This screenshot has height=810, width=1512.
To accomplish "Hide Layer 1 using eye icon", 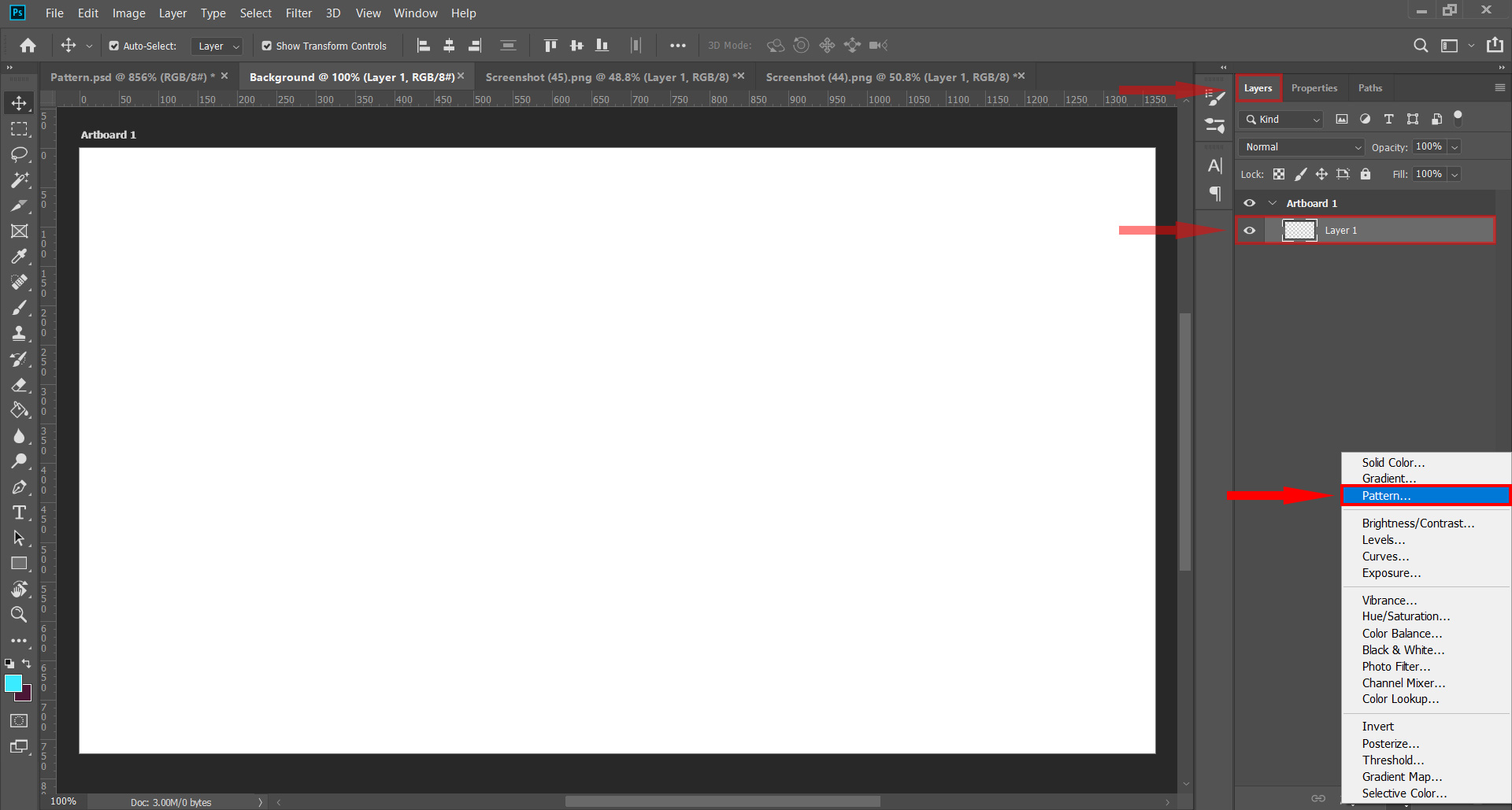I will point(1250,231).
